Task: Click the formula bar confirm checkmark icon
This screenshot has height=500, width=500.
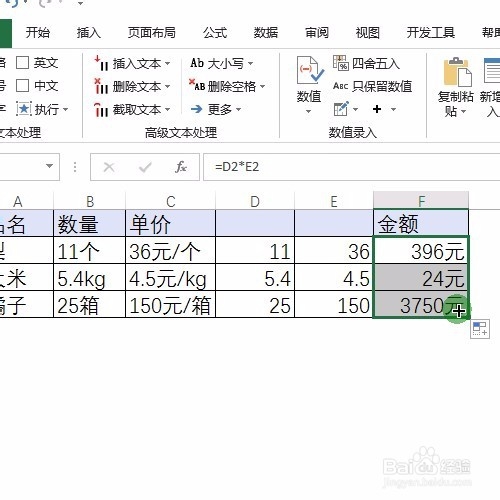Action: pos(145,167)
